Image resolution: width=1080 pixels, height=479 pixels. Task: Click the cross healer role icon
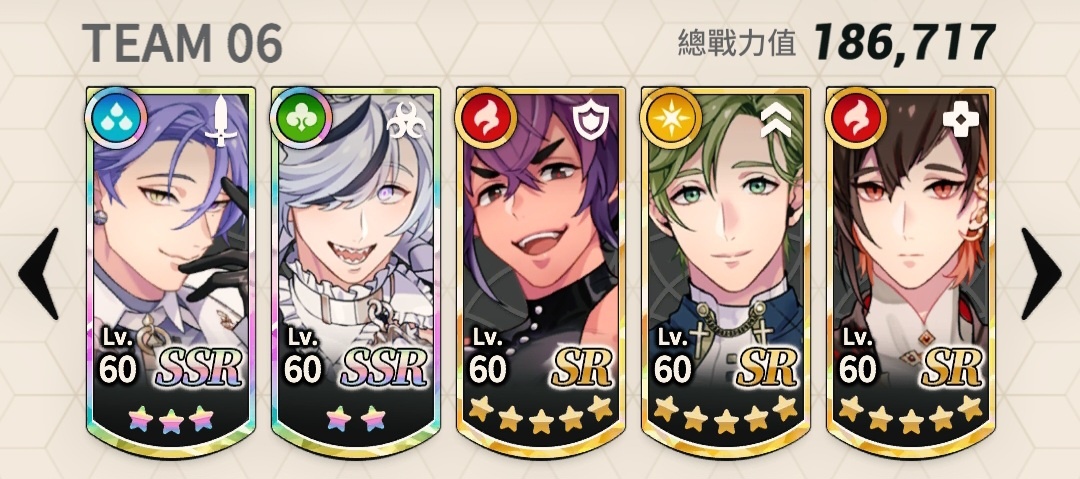(959, 120)
